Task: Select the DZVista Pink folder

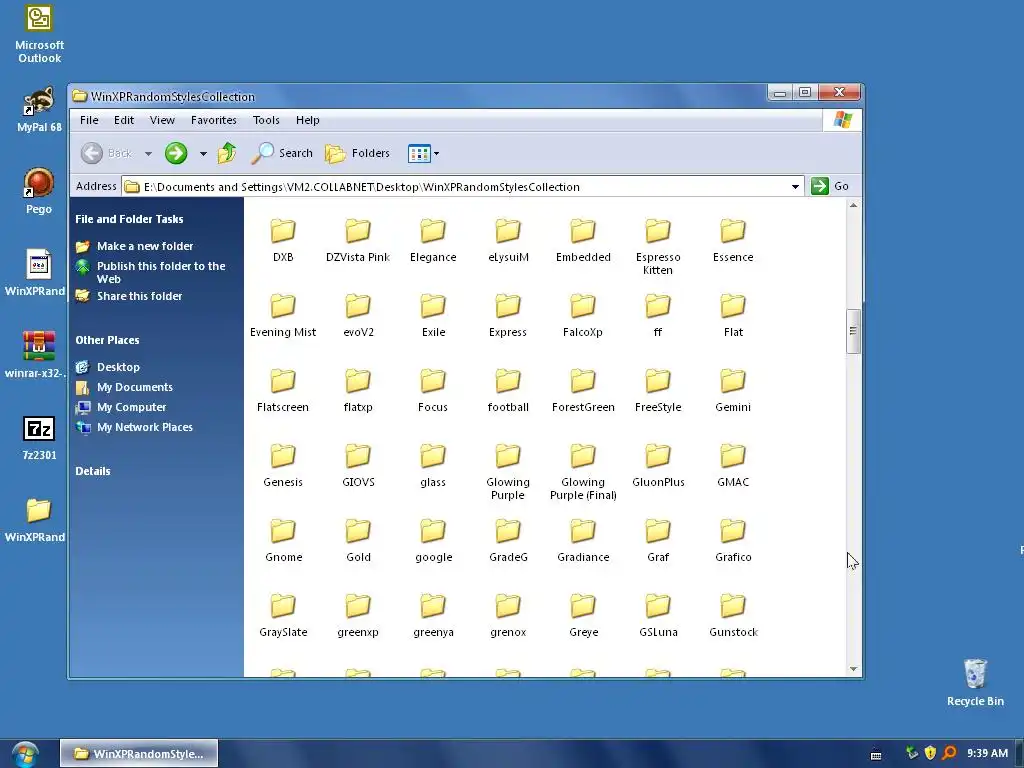Action: point(358,240)
